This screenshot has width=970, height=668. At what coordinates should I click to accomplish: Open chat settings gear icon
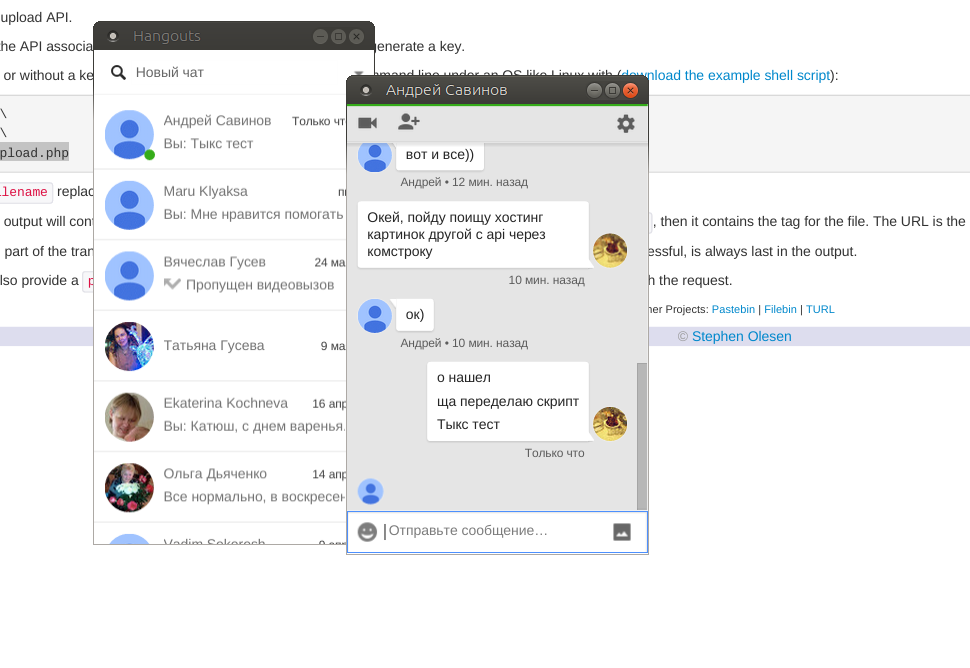coord(625,124)
